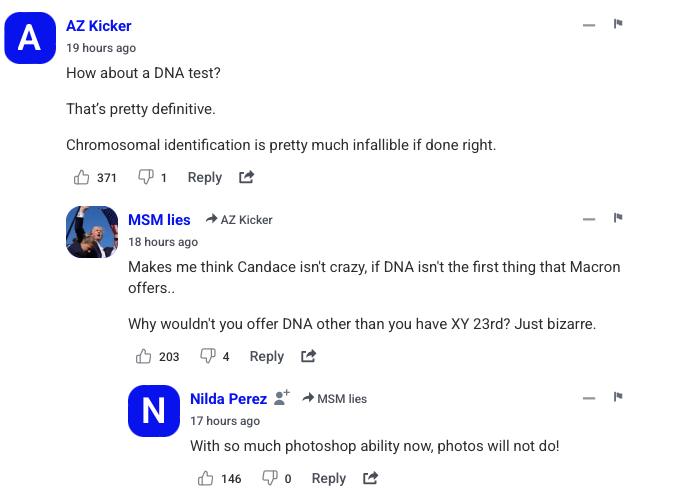Viewport: 686px width, 497px height.
Task: Reply to AZ Kicker's comment
Action: (x=204, y=177)
